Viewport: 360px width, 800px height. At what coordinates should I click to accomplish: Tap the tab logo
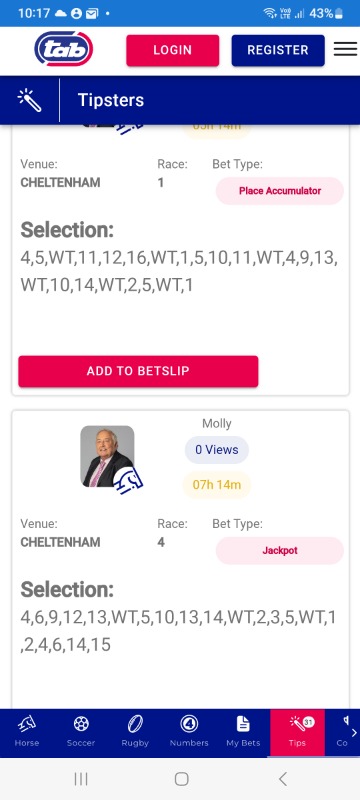pyautogui.click(x=64, y=49)
